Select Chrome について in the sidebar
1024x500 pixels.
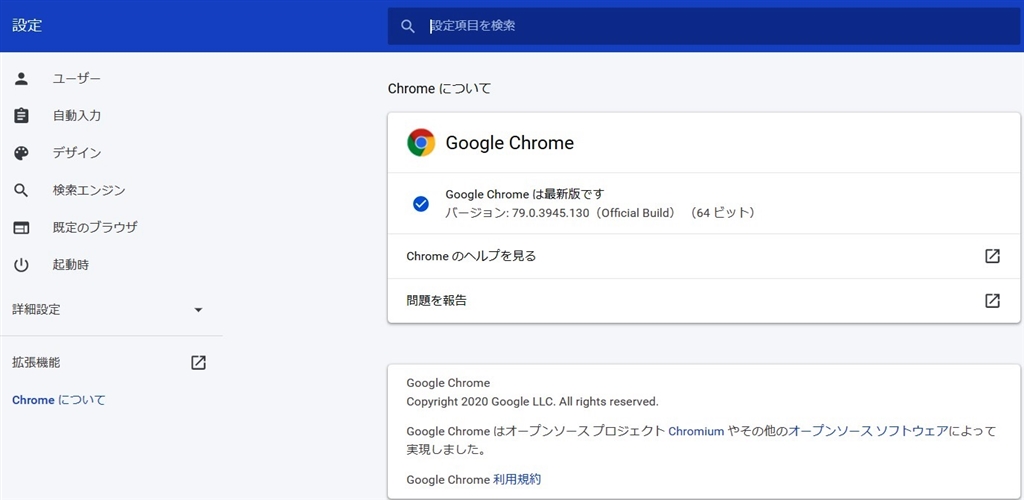(59, 400)
